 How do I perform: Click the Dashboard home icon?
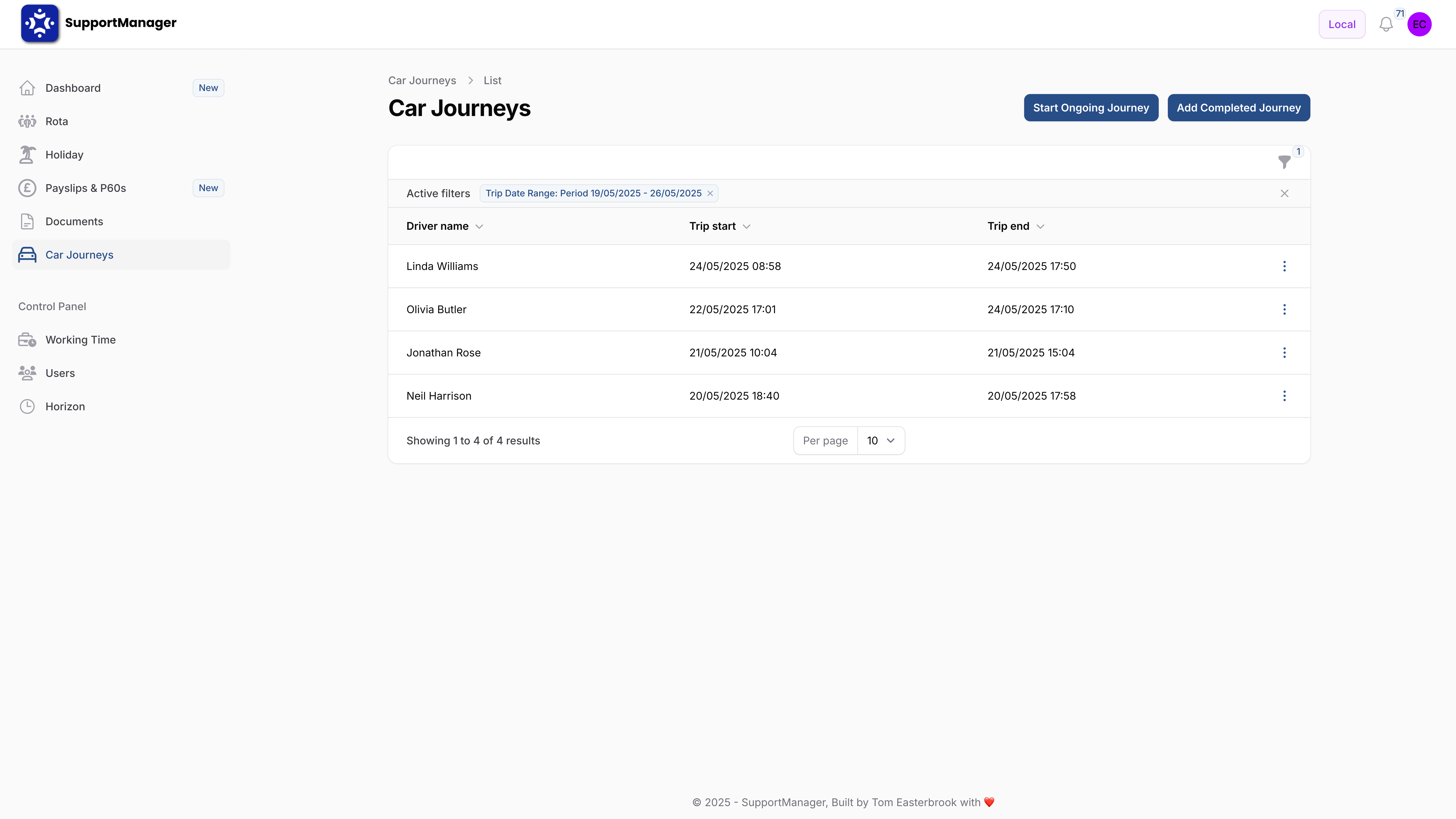point(27,88)
